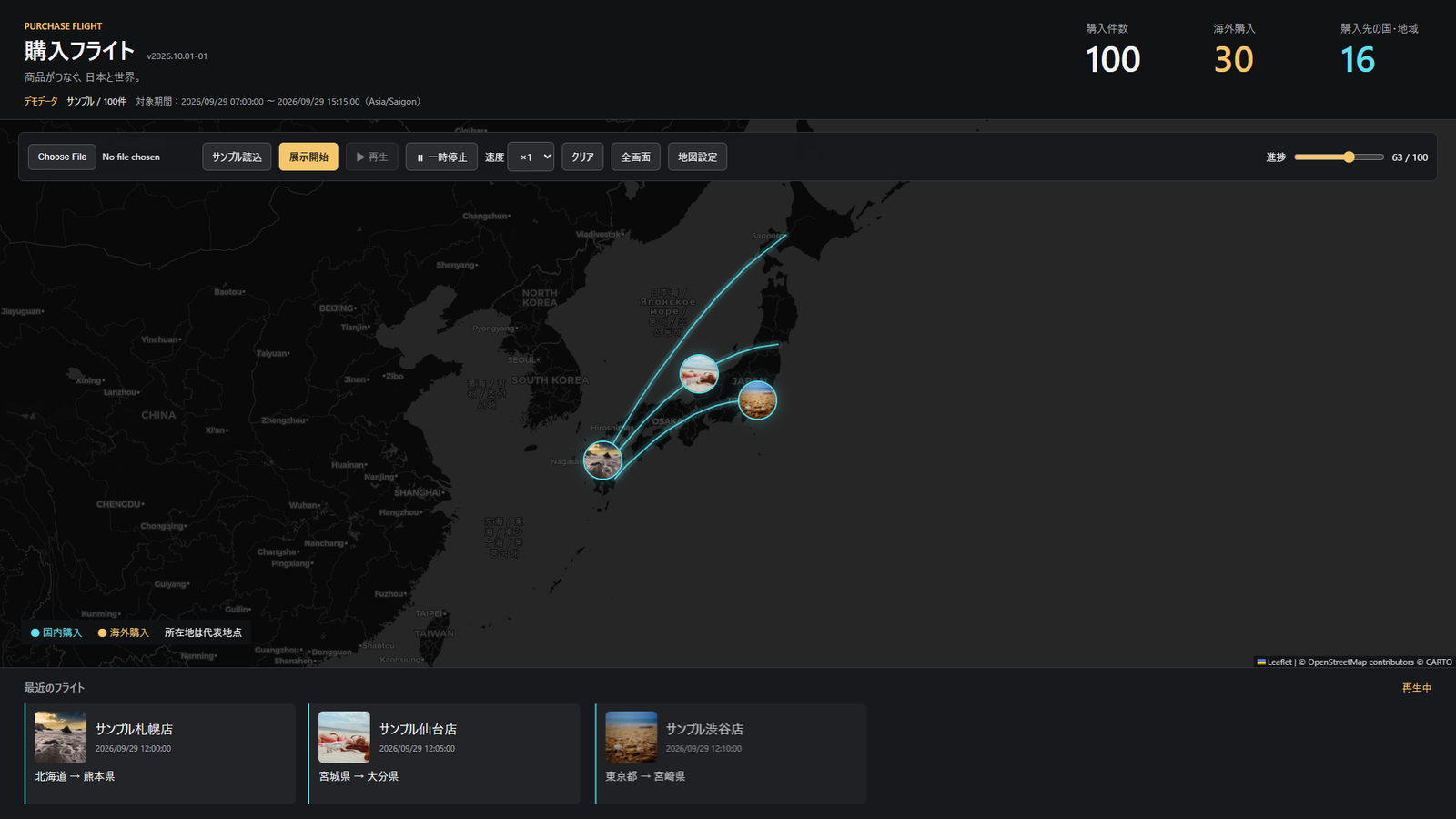This screenshot has height=819, width=1456.
Task: Click the 再生 play button
Action: tap(372, 157)
